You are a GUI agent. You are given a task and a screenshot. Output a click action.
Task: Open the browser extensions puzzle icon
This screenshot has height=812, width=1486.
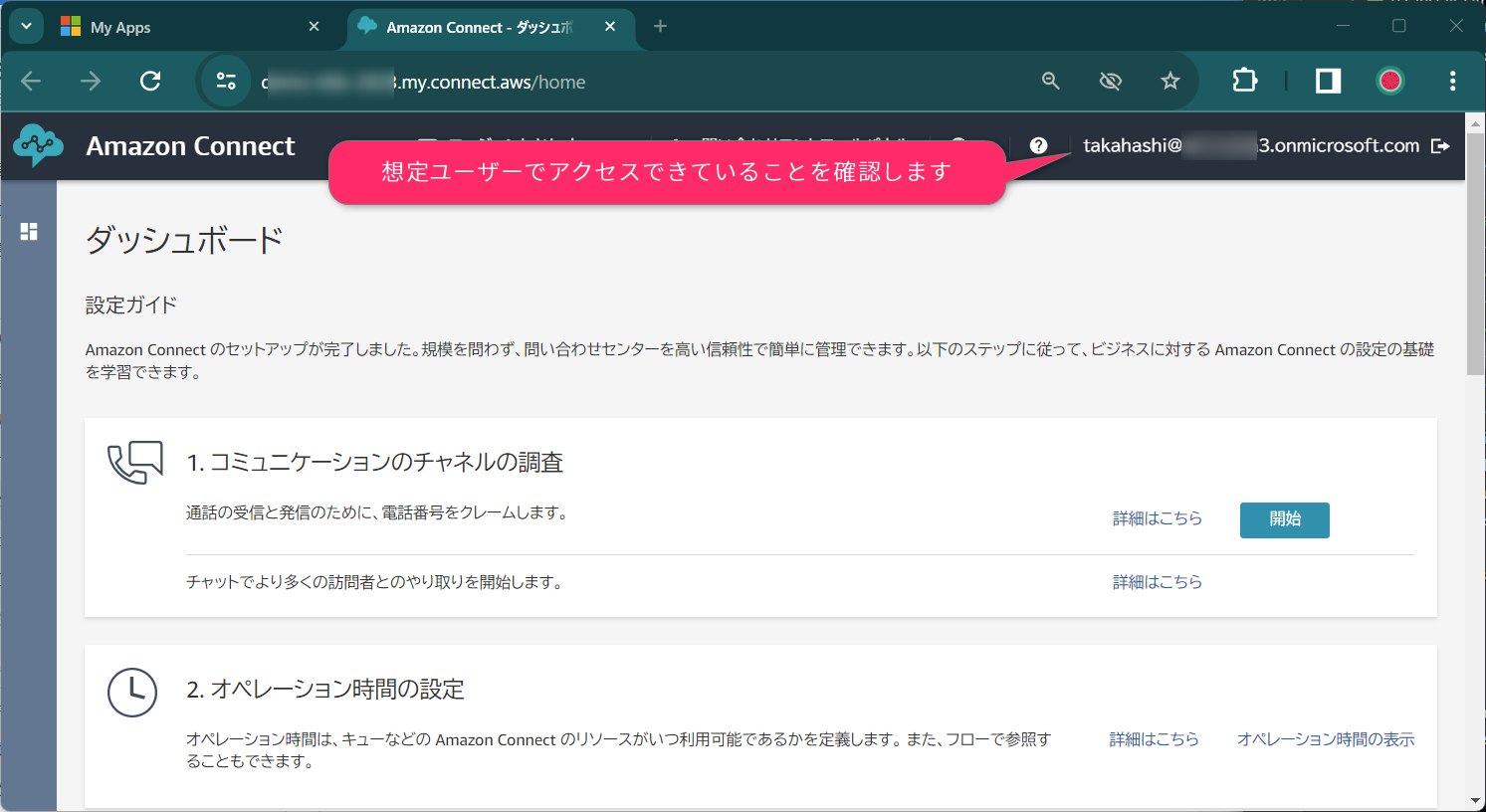1244,82
